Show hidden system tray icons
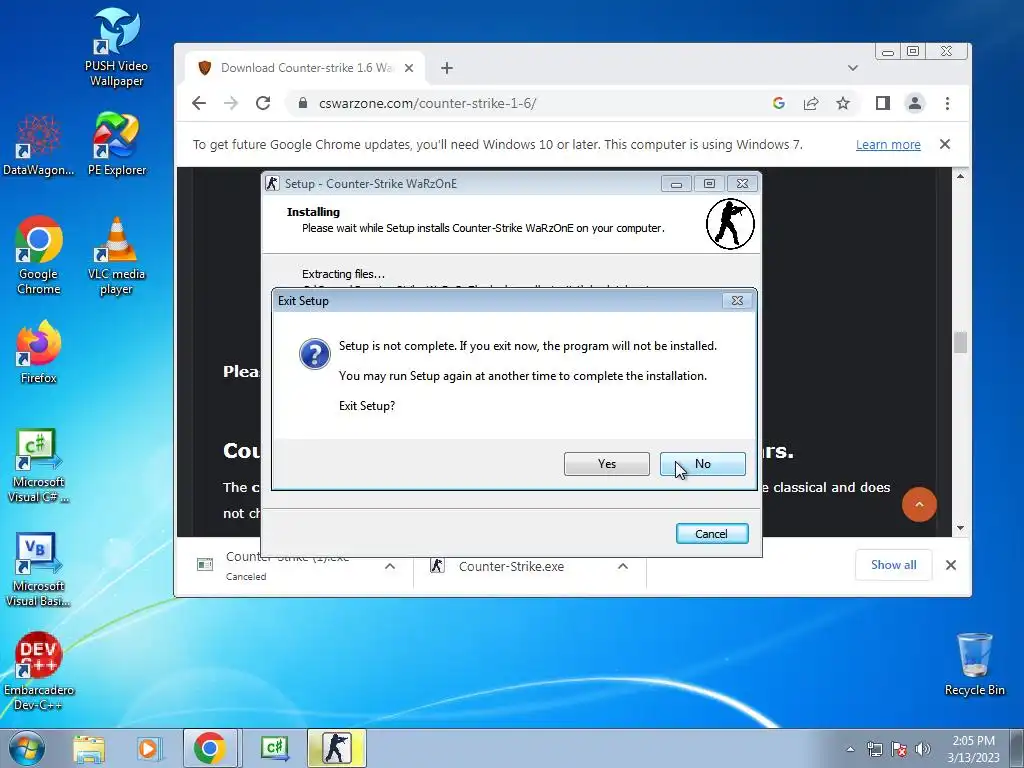Screen dimensions: 1024x768 pyautogui.click(x=850, y=749)
